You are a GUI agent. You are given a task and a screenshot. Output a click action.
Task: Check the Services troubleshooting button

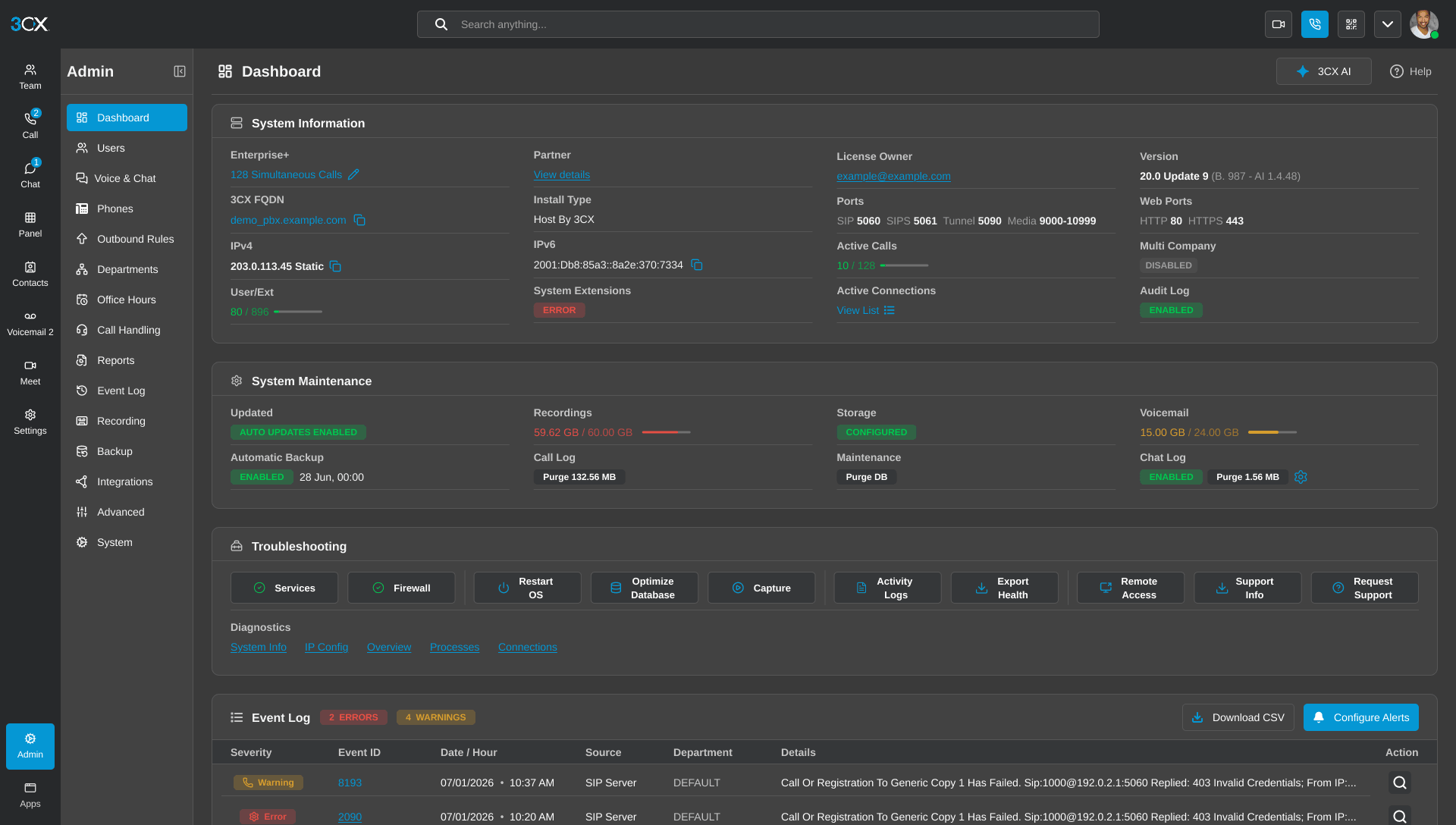(x=284, y=588)
